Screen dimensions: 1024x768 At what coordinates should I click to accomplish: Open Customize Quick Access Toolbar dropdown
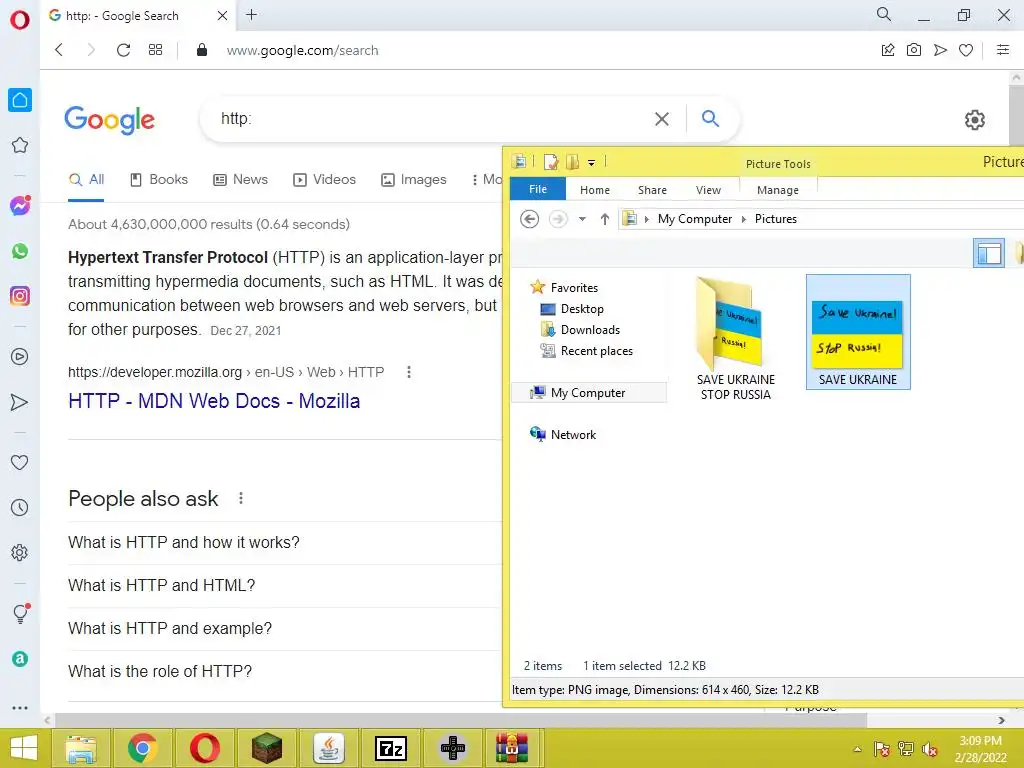coord(591,163)
